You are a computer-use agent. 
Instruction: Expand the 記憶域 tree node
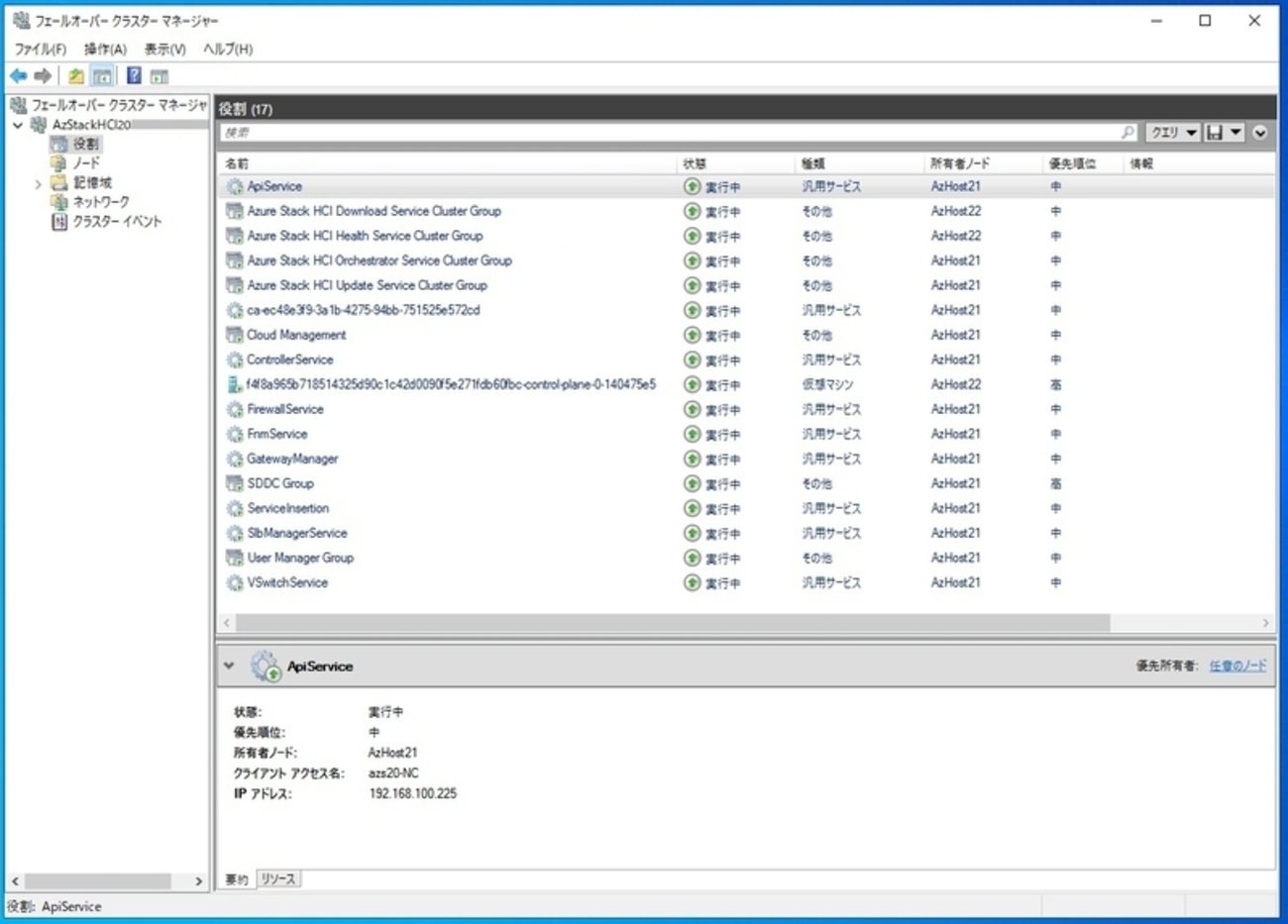pos(39,183)
